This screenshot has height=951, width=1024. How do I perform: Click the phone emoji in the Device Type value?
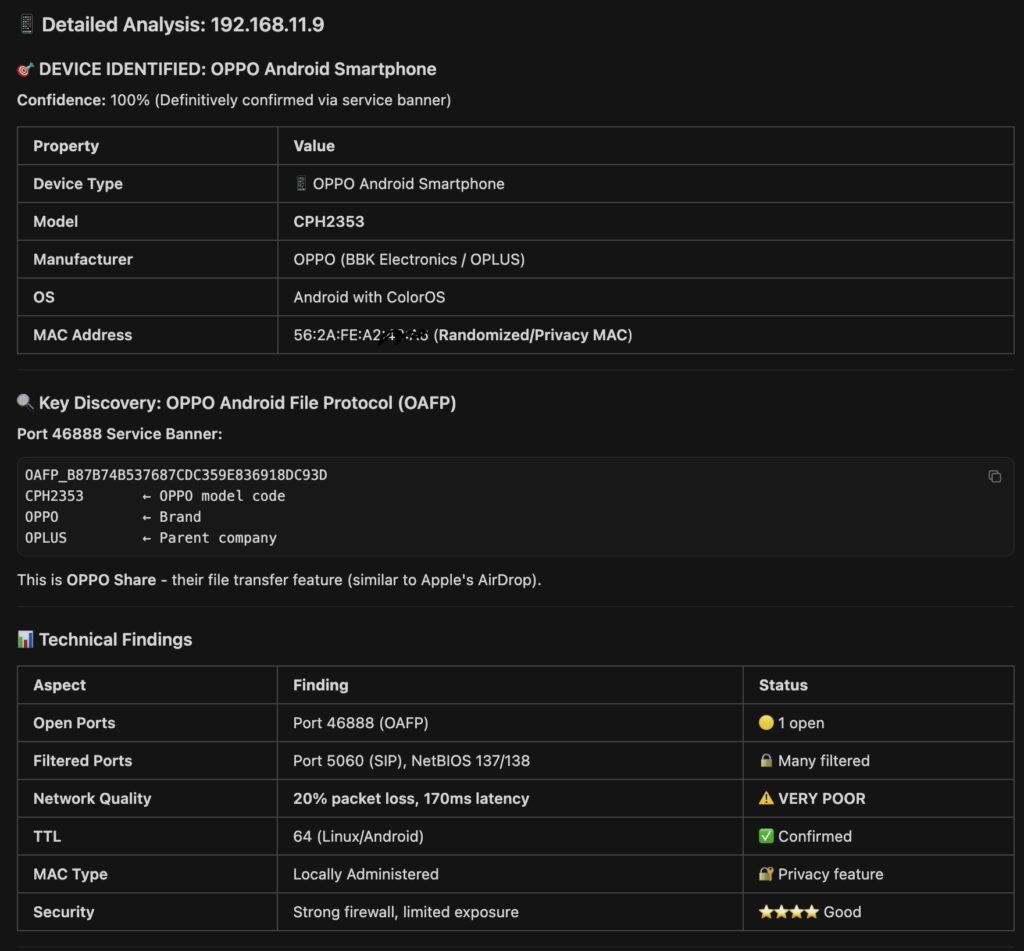pyautogui.click(x=301, y=184)
